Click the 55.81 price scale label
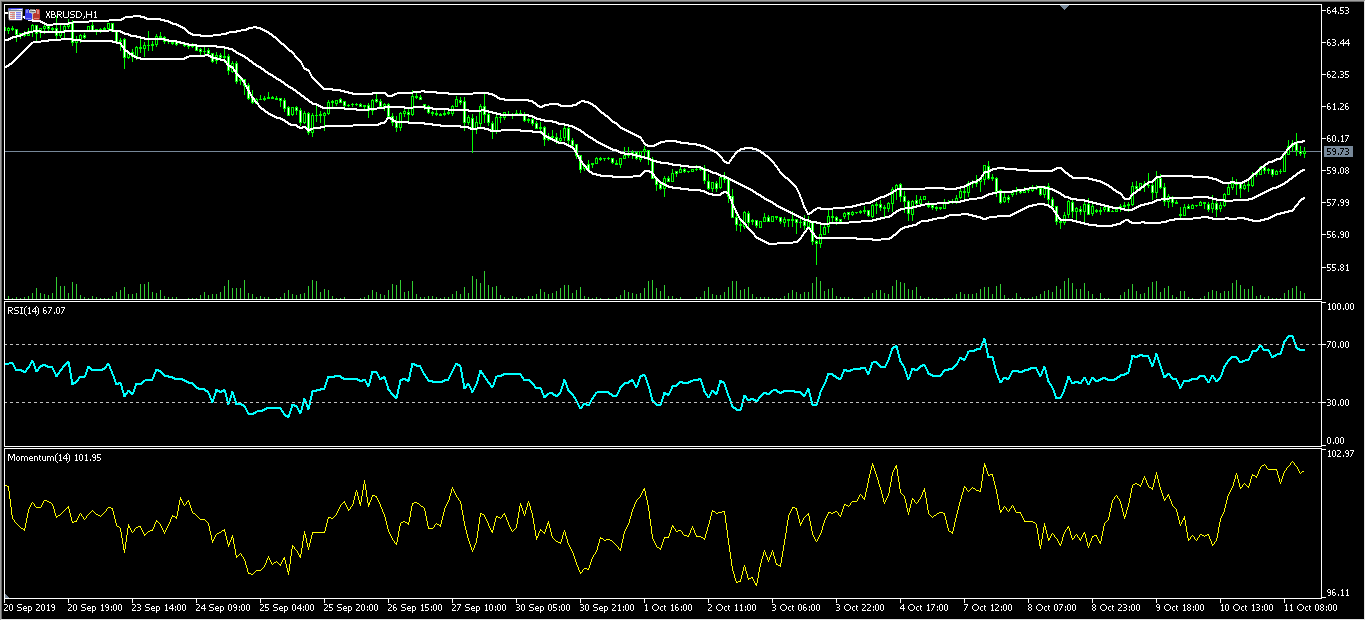The width and height of the screenshot is (1366, 621). tap(1338, 268)
